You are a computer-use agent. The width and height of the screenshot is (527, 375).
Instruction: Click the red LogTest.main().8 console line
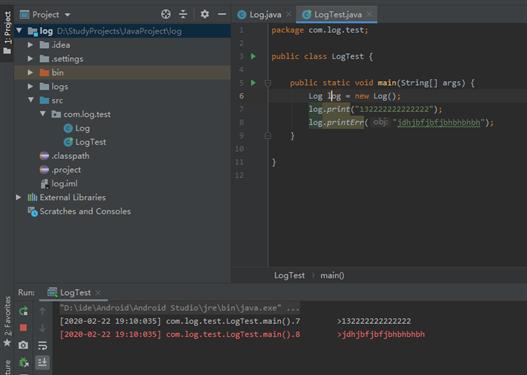pyautogui.click(x=242, y=334)
